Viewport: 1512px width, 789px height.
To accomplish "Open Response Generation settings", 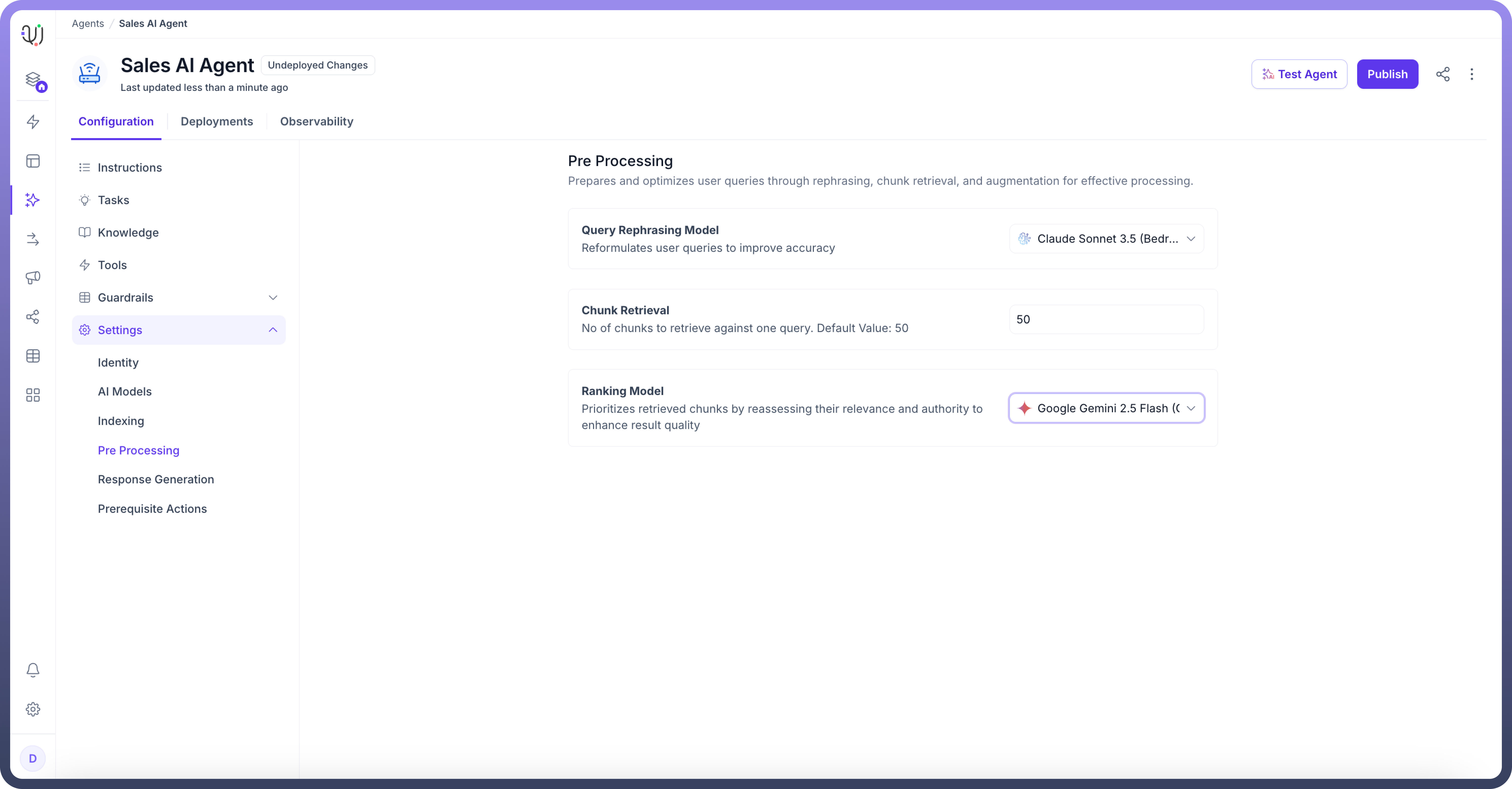I will click(156, 479).
